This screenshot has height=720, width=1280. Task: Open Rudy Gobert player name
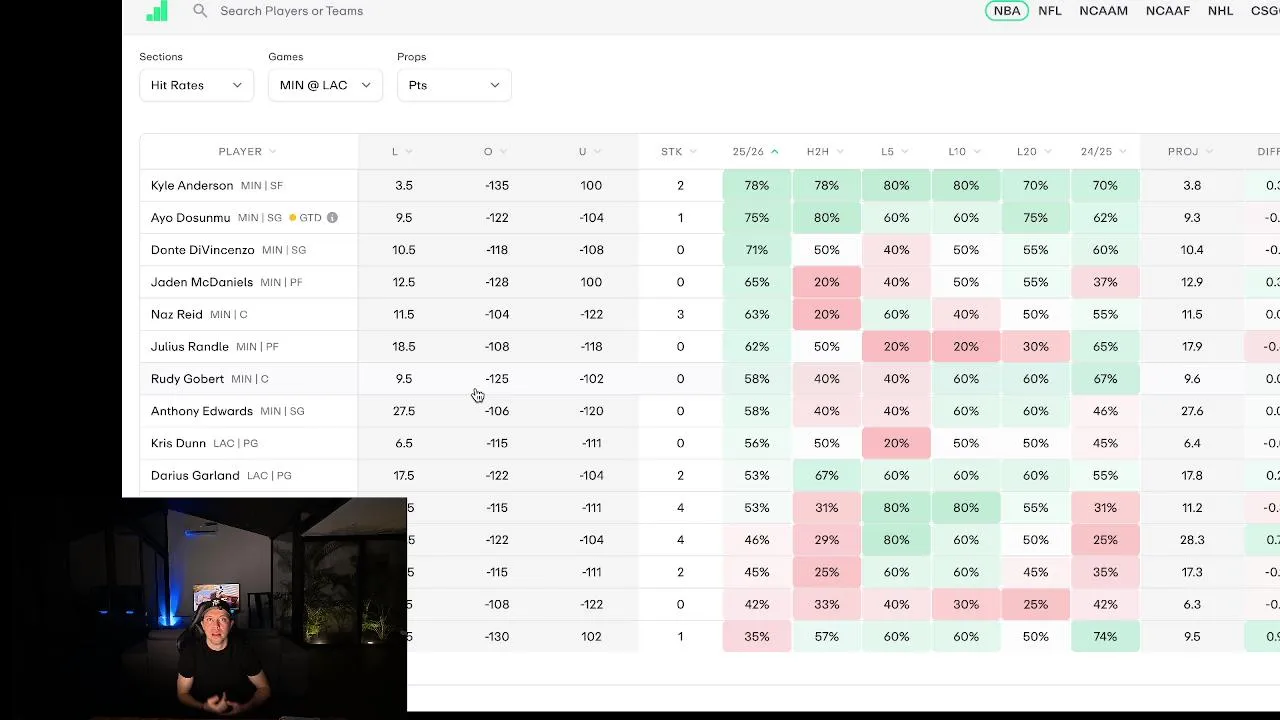click(187, 379)
